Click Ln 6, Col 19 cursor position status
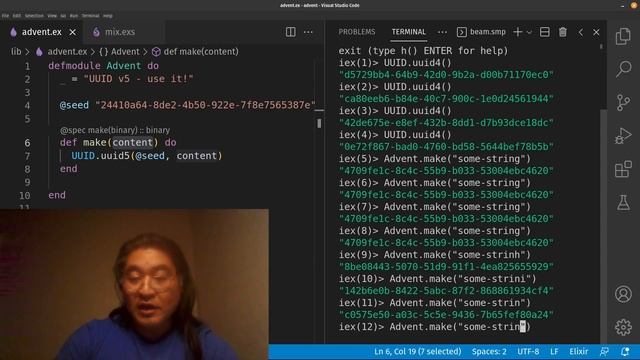This screenshot has width=640, height=360. tap(418, 351)
